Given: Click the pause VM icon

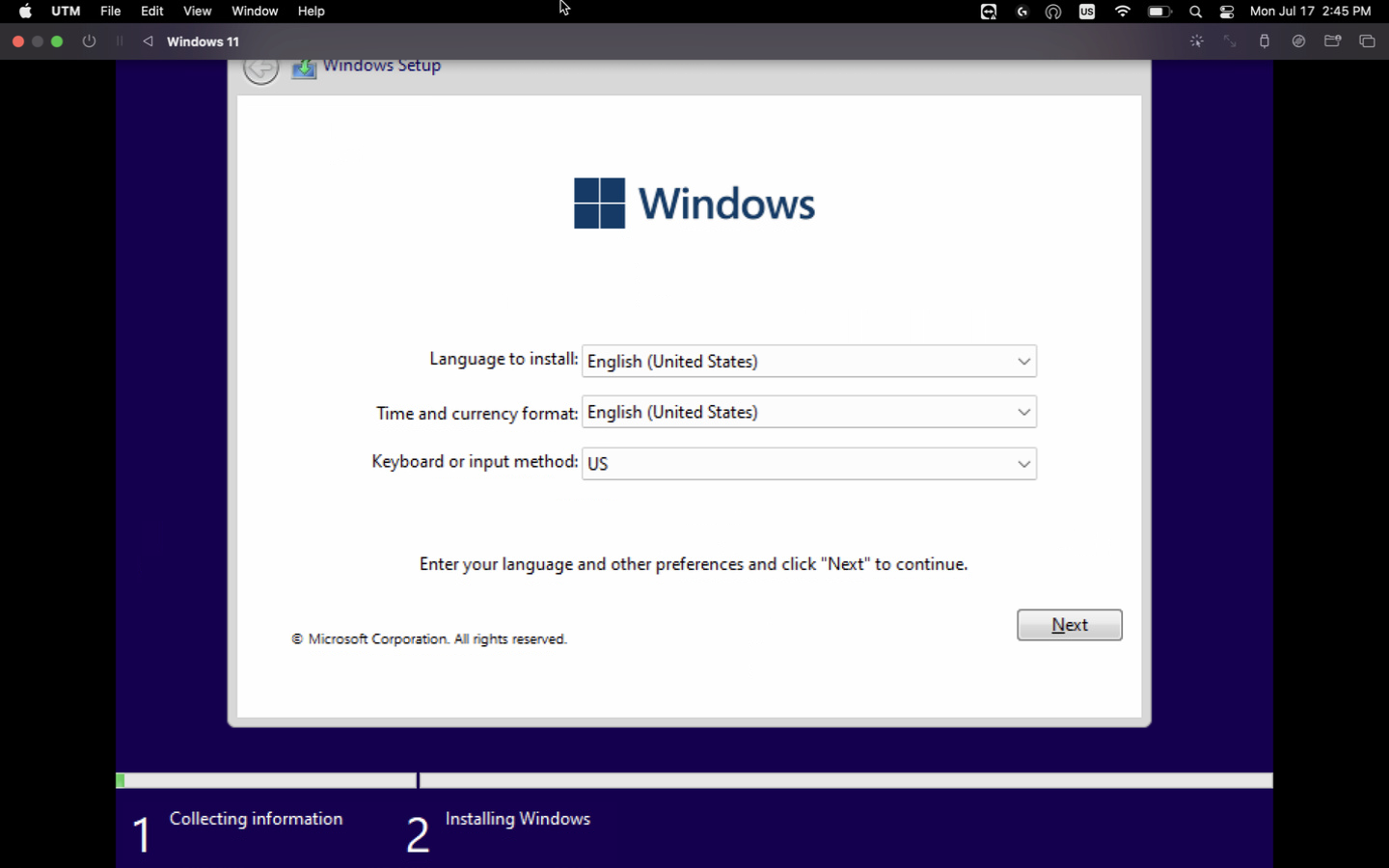Looking at the screenshot, I should 120,41.
